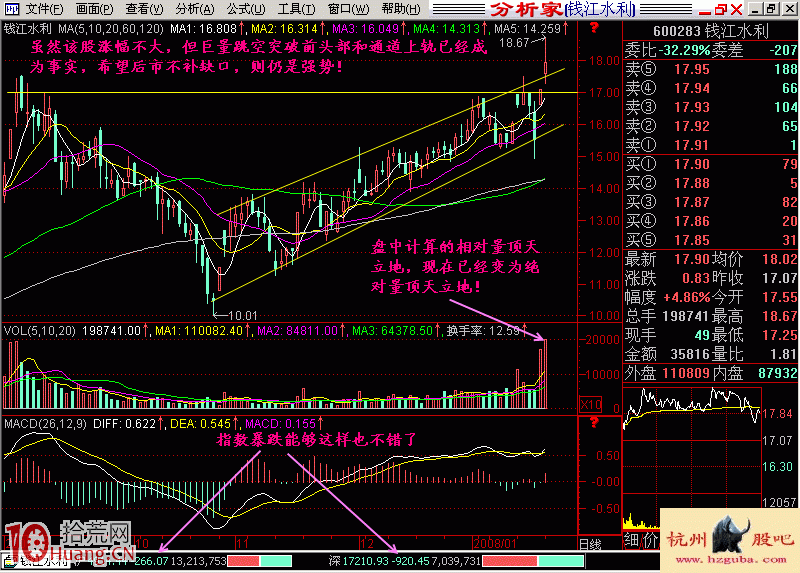Viewport: 800px width, 573px height.
Task: Open the 分析(A) menu
Action: coord(195,9)
